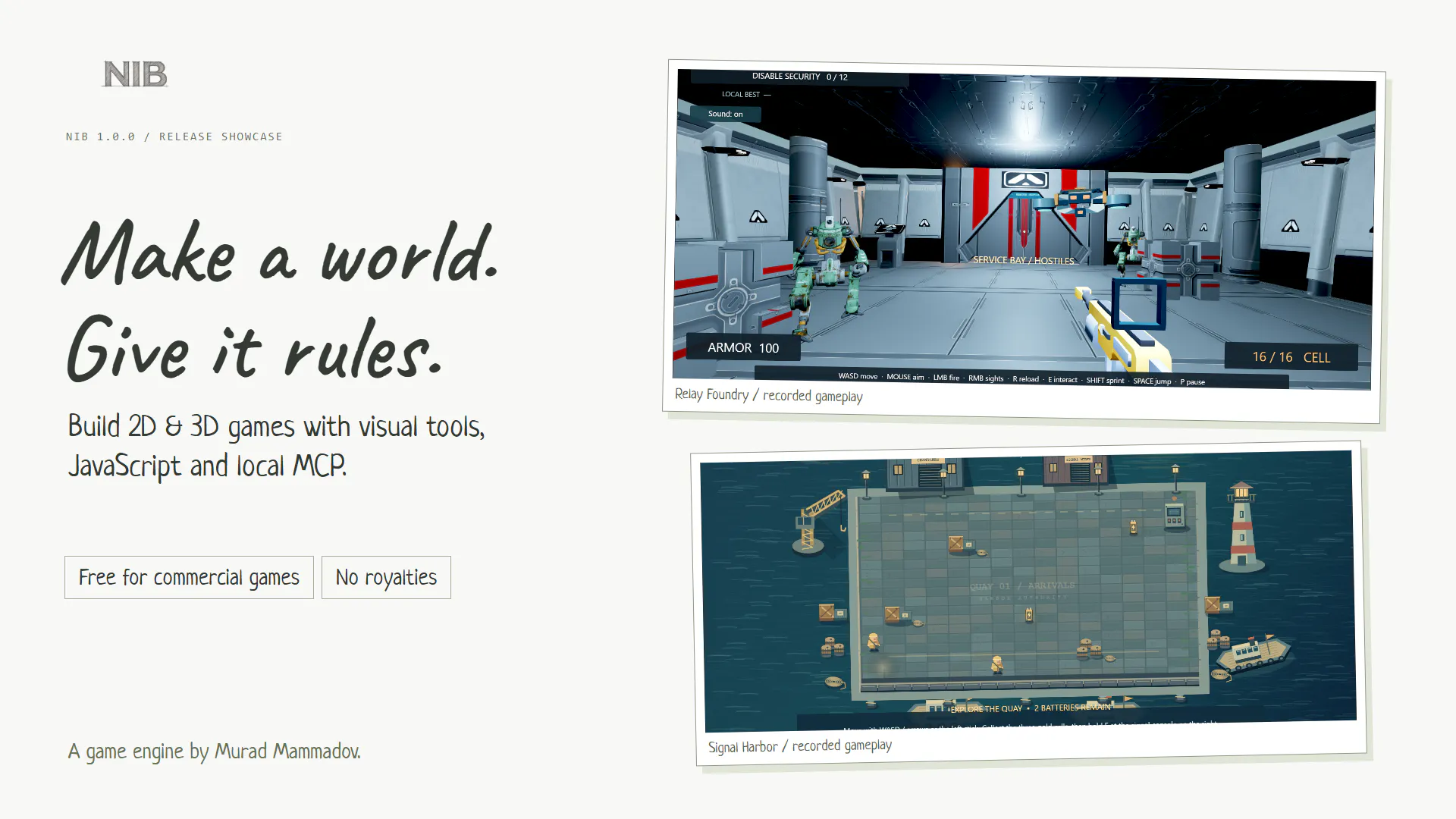Click the Make a world. heading
This screenshot has width=1456, height=819.
pyautogui.click(x=281, y=254)
